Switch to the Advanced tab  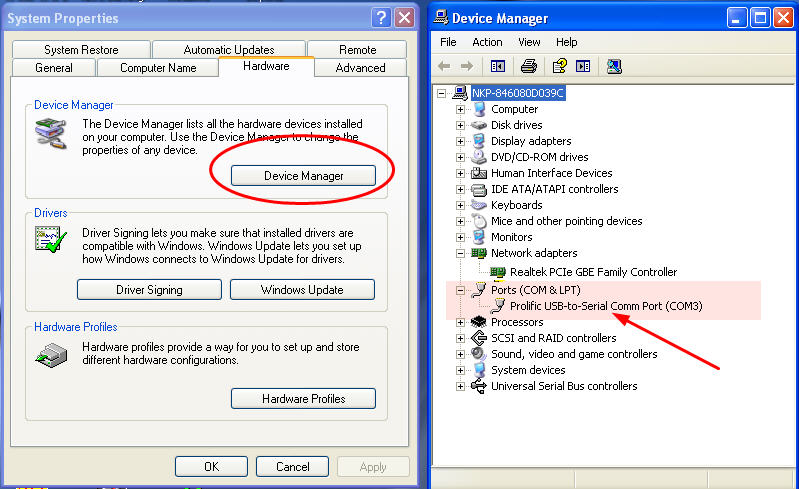360,68
